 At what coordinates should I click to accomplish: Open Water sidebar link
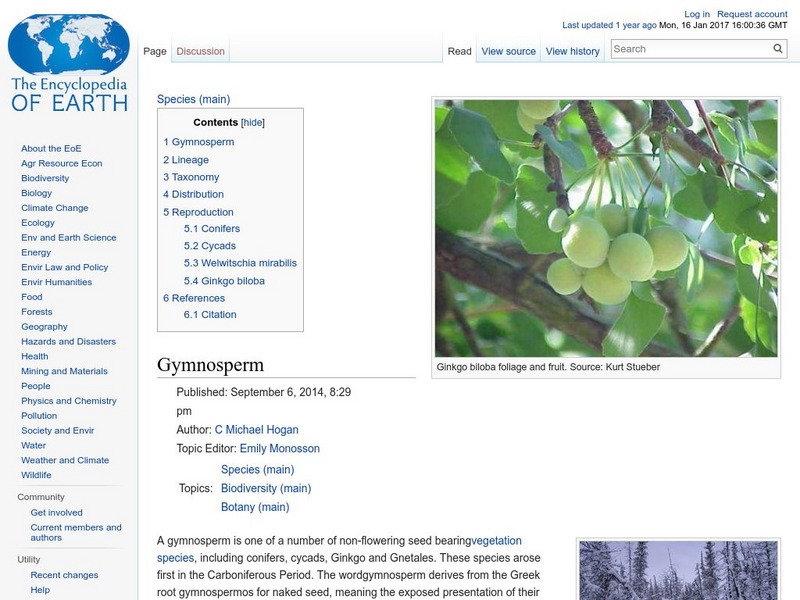click(33, 445)
